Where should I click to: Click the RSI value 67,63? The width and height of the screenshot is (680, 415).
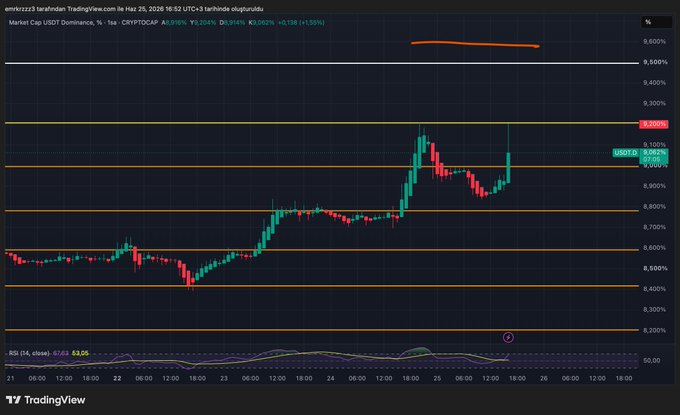[x=61, y=353]
